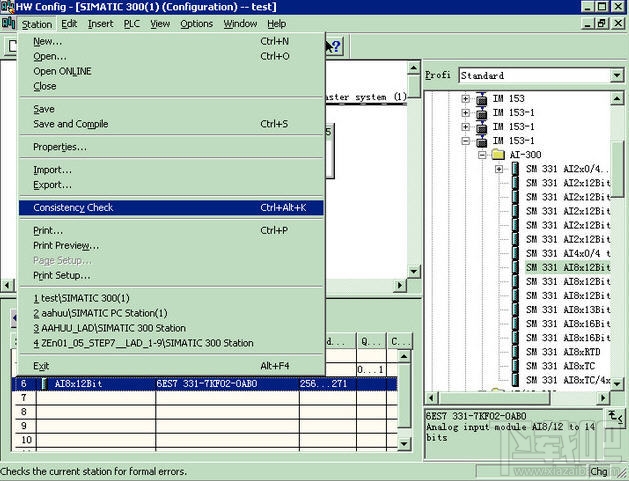Click the AI-300 folder icon
Screen dimensions: 629x481
click(x=498, y=154)
